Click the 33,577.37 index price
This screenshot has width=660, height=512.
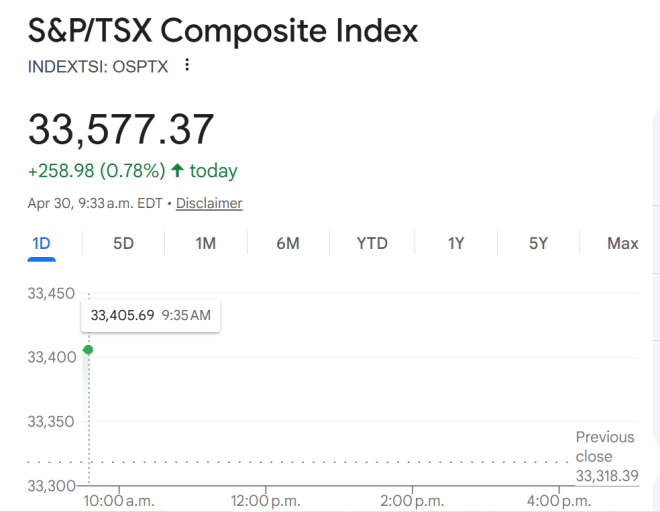point(121,130)
